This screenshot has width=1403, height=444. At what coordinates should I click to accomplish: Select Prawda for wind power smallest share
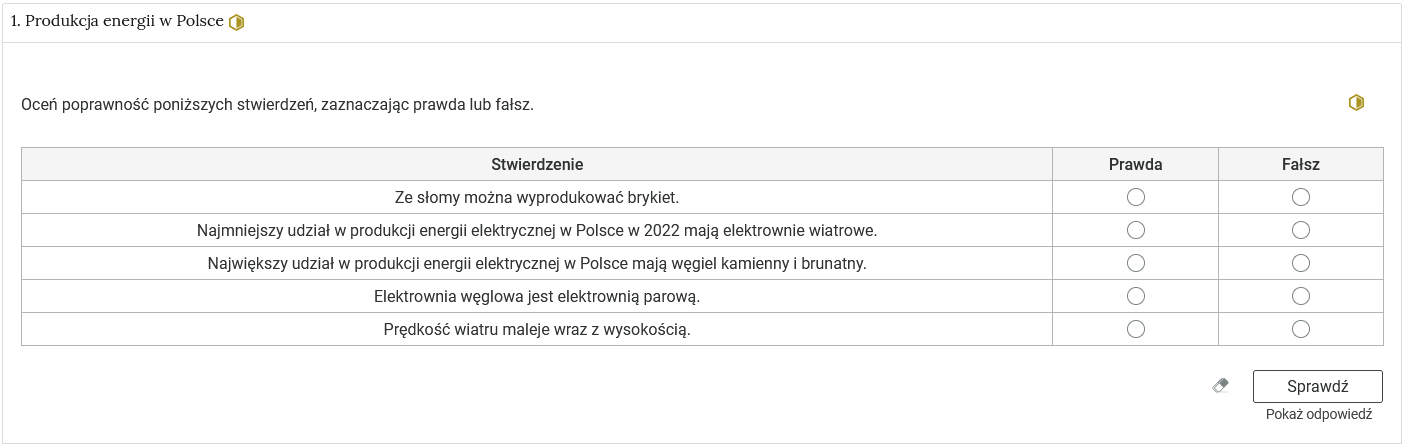(1135, 230)
